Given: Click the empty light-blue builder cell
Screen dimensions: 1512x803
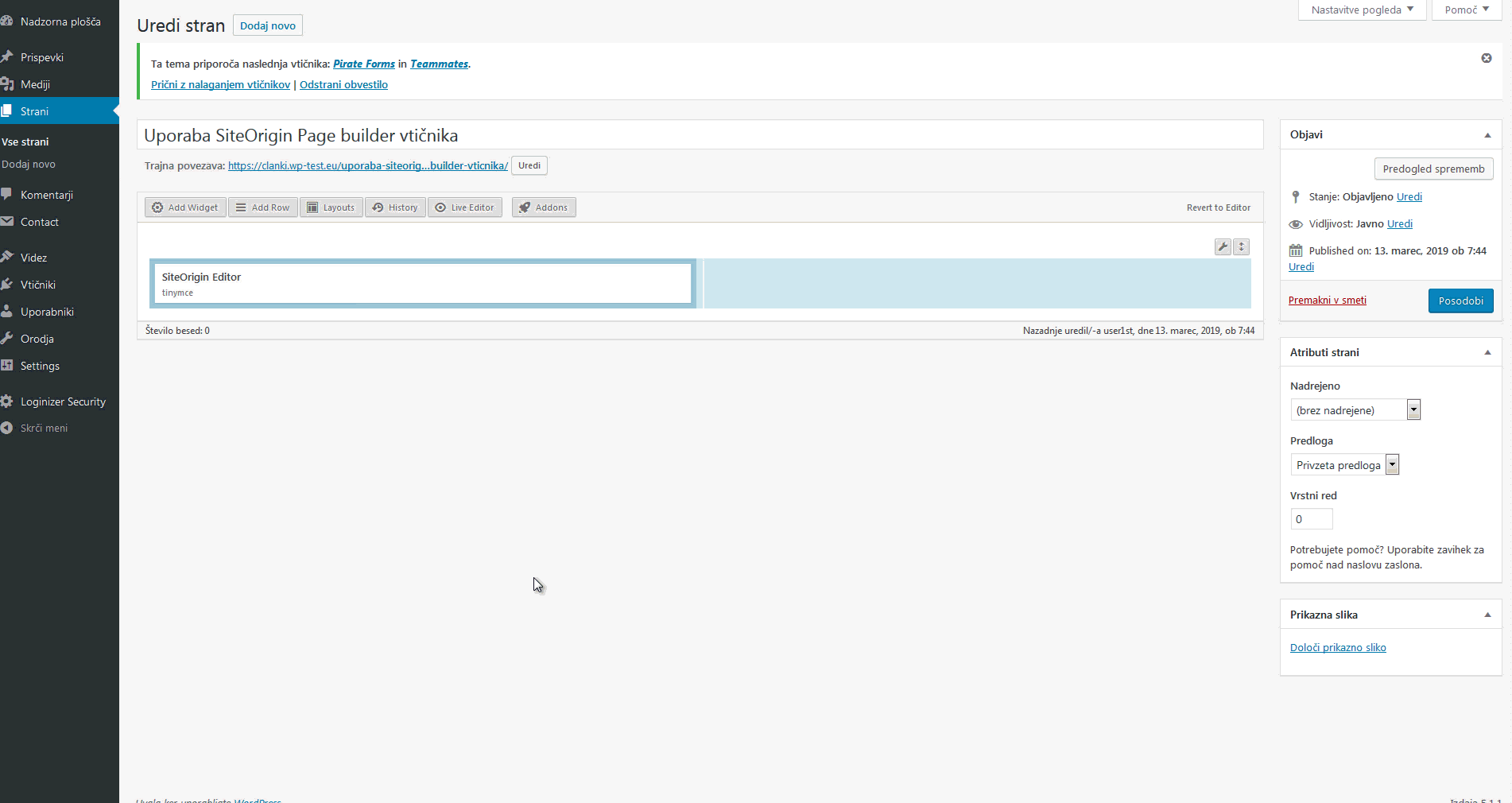Looking at the screenshot, I should click(x=977, y=283).
